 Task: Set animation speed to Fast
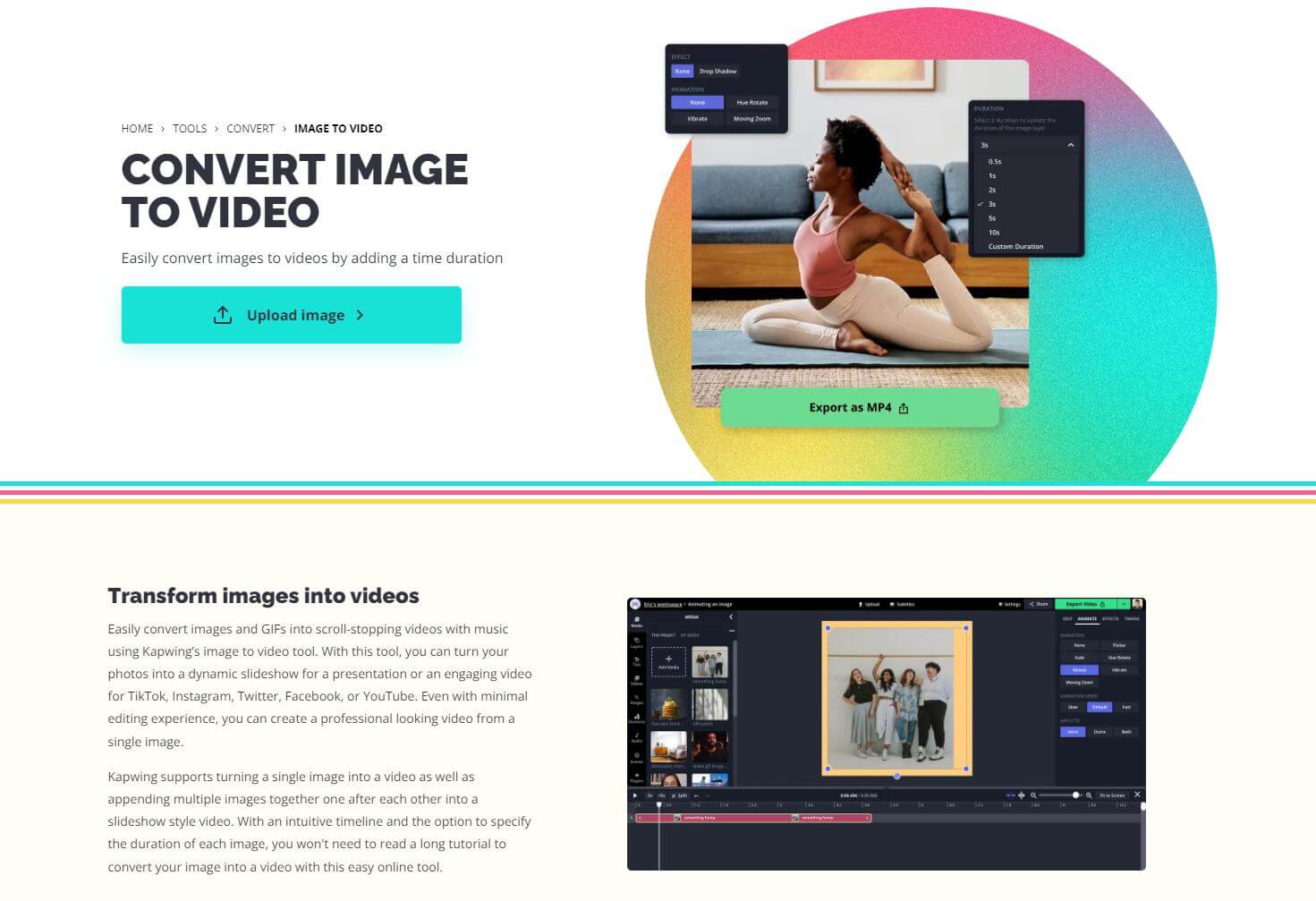(x=1126, y=707)
